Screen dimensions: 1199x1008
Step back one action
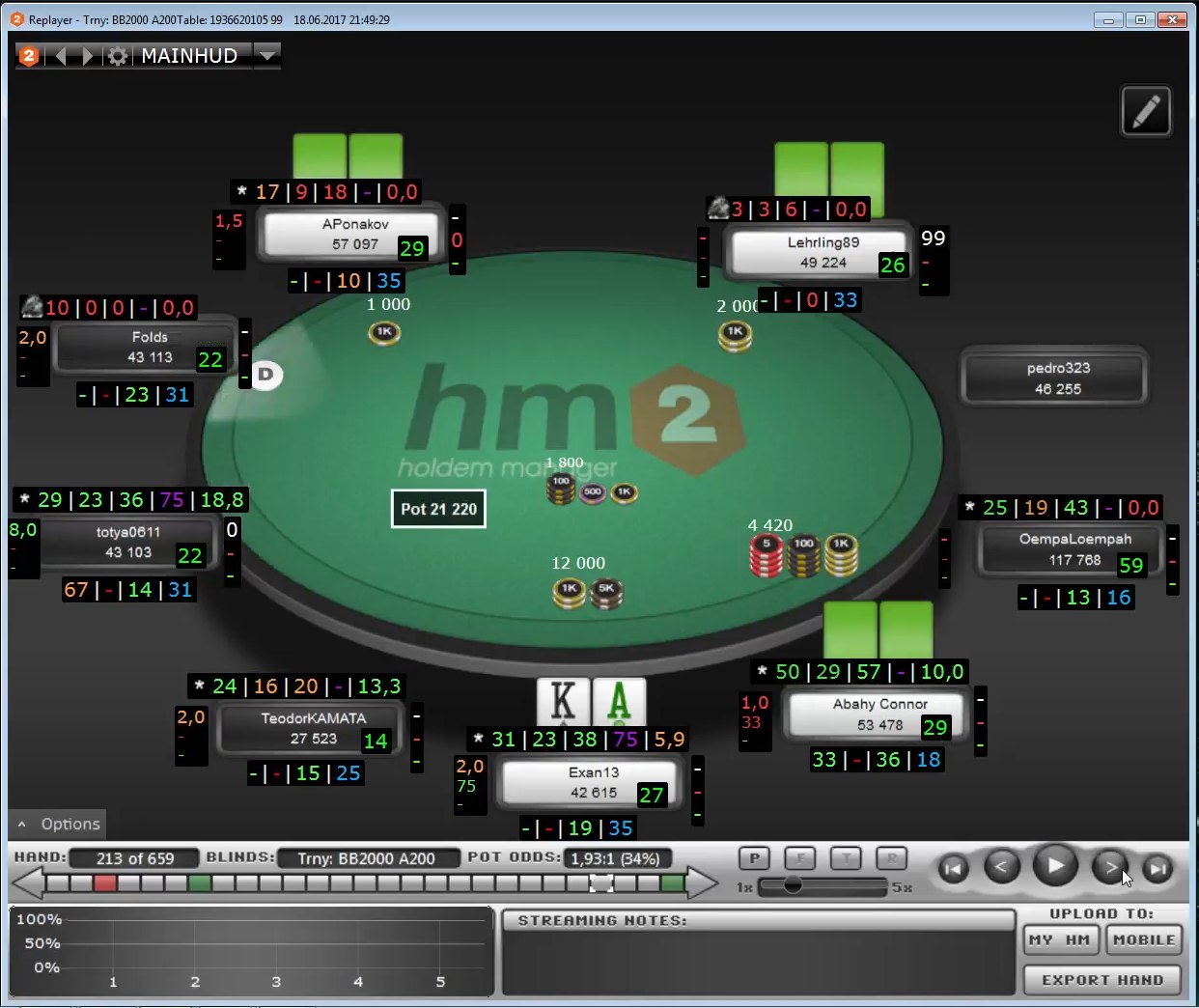click(1001, 867)
